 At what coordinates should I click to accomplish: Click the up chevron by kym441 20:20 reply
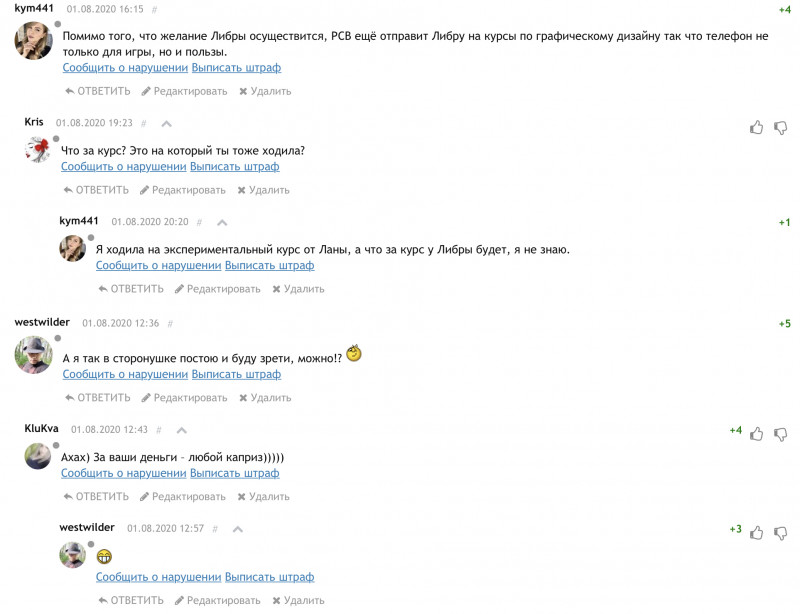click(222, 223)
